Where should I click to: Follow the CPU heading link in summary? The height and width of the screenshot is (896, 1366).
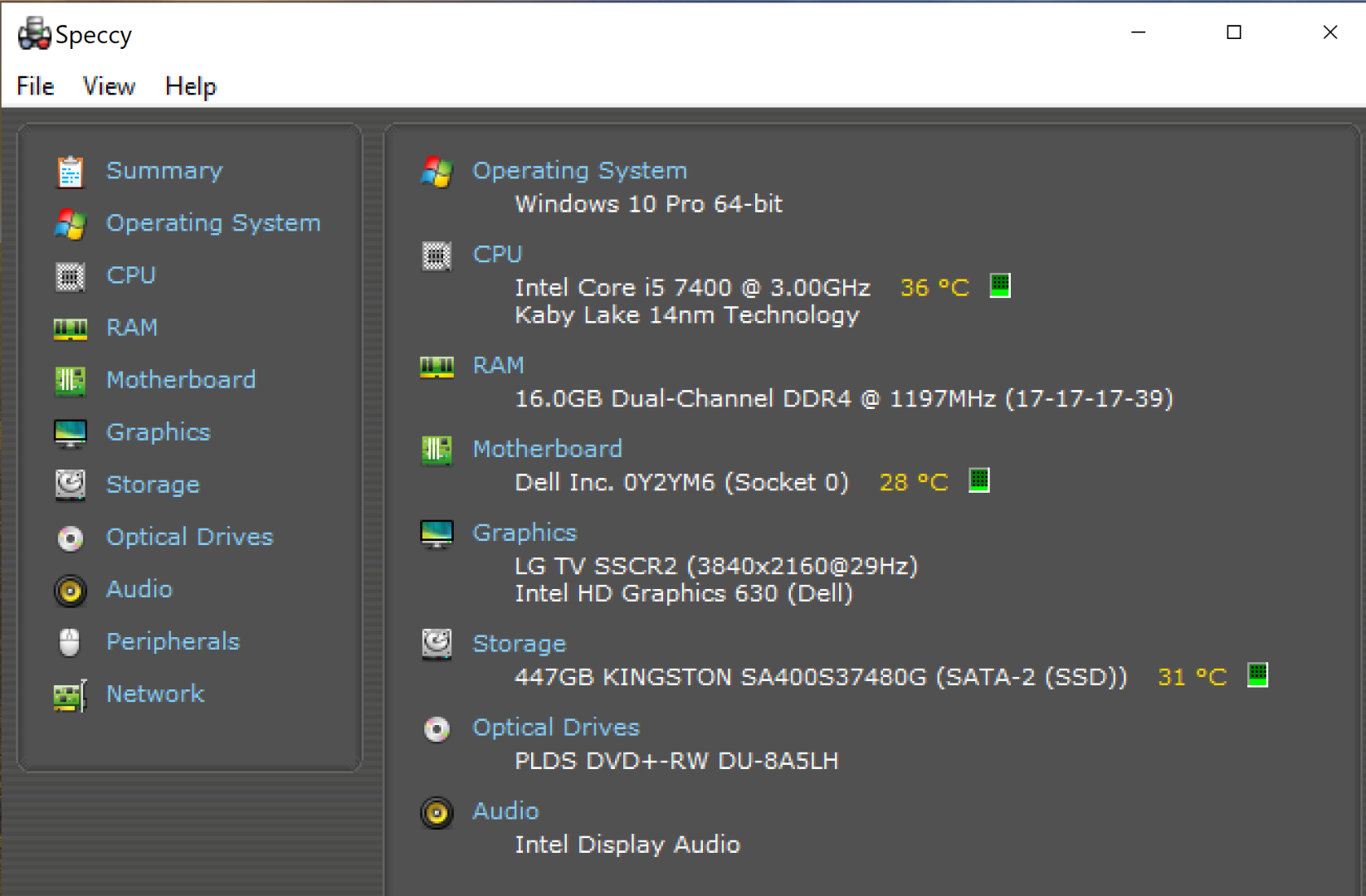coord(497,255)
